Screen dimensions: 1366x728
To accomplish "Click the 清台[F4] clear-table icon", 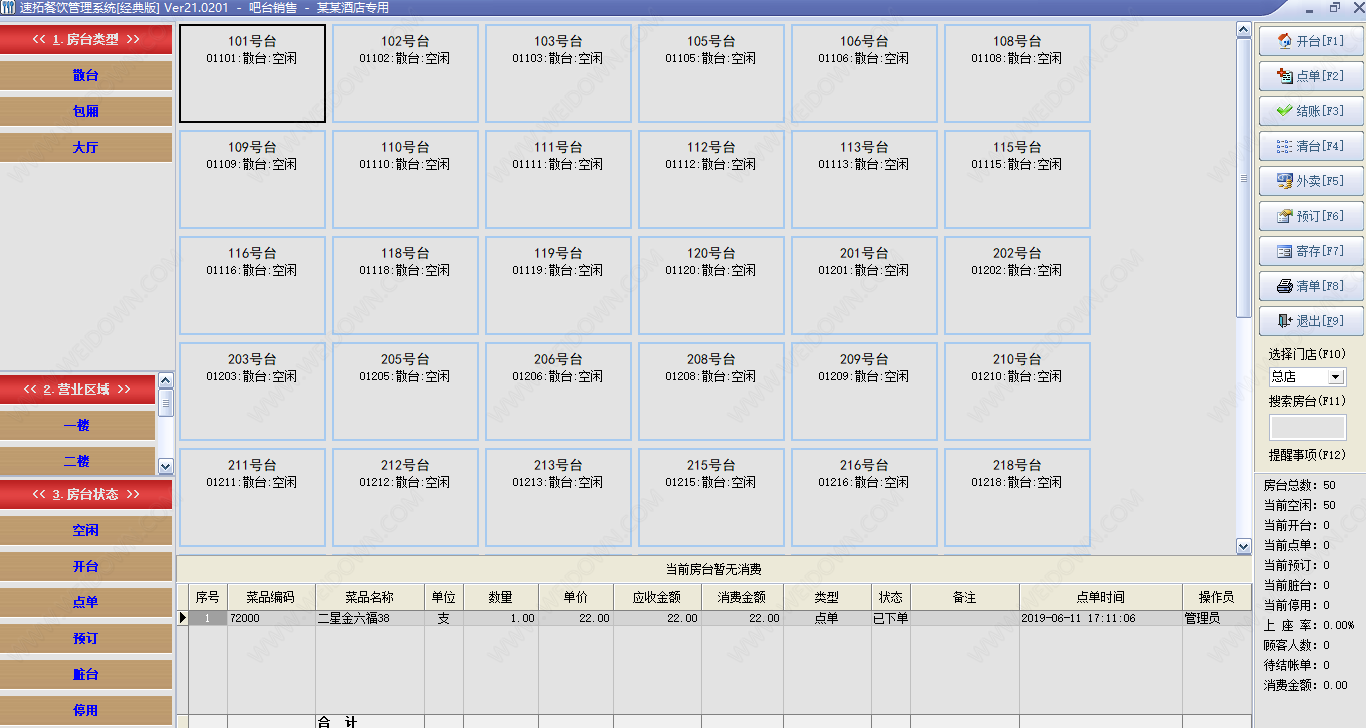I will pyautogui.click(x=1286, y=146).
